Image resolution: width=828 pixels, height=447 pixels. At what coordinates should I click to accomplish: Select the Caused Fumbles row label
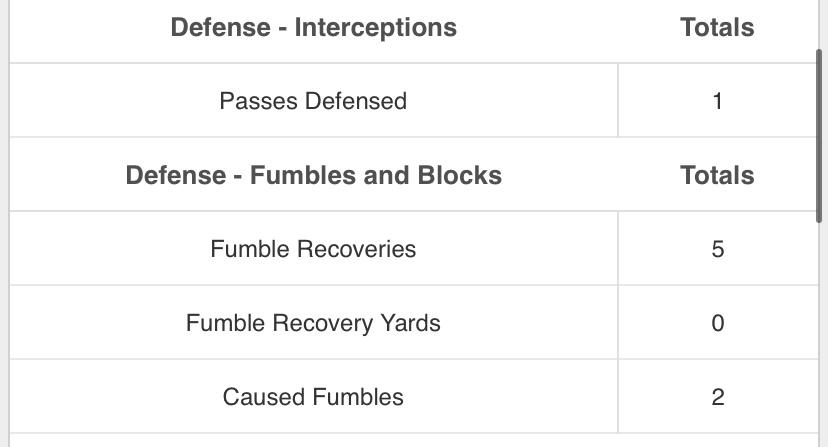(x=313, y=397)
